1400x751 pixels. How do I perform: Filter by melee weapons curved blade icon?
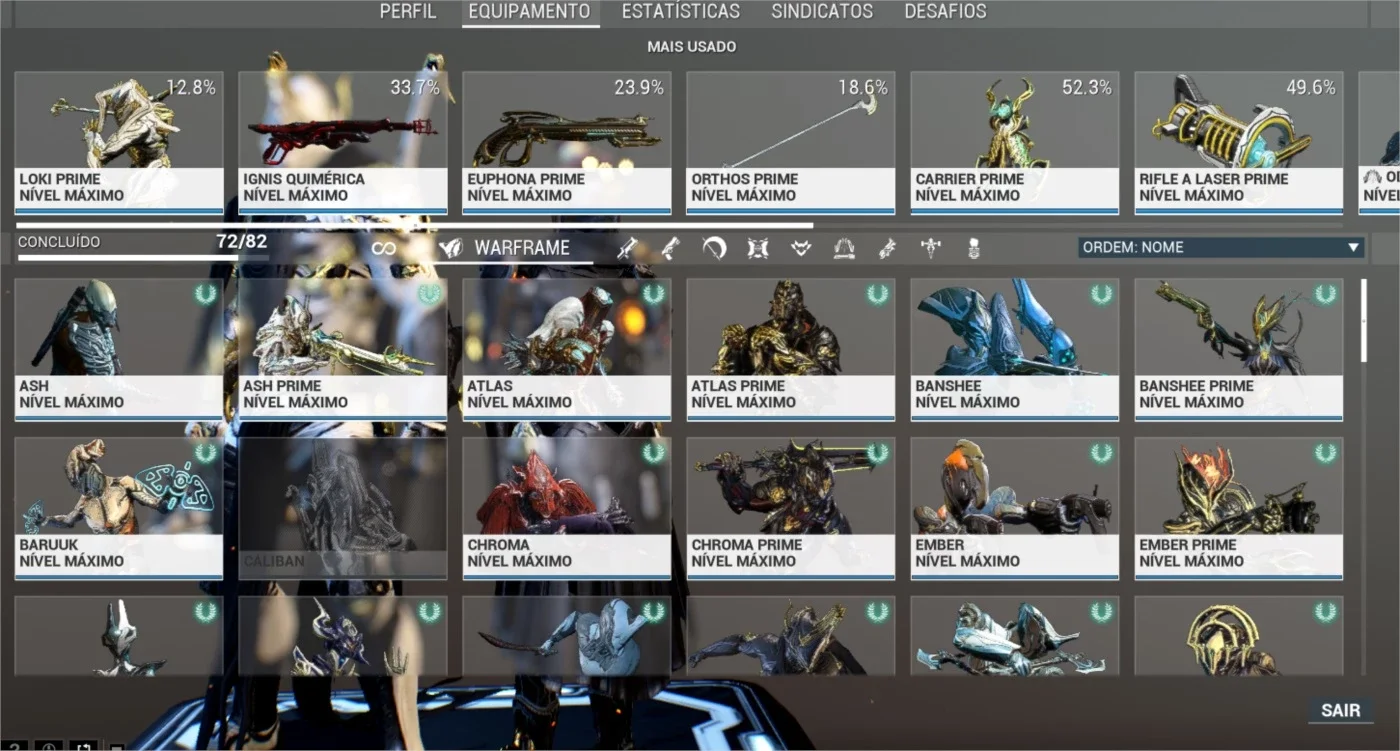[714, 248]
